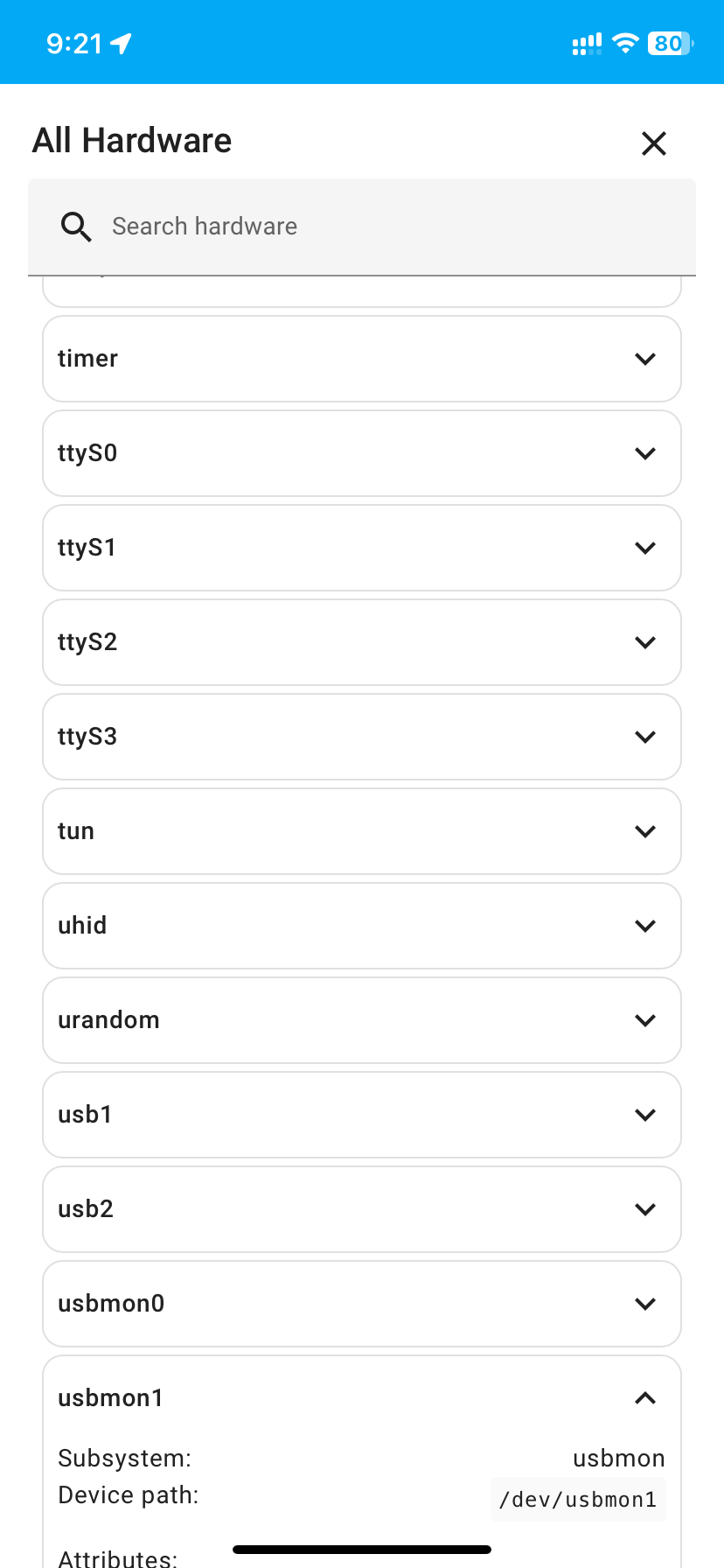Click the search magnifier icon
This screenshot has width=724, height=1568.
tap(76, 227)
